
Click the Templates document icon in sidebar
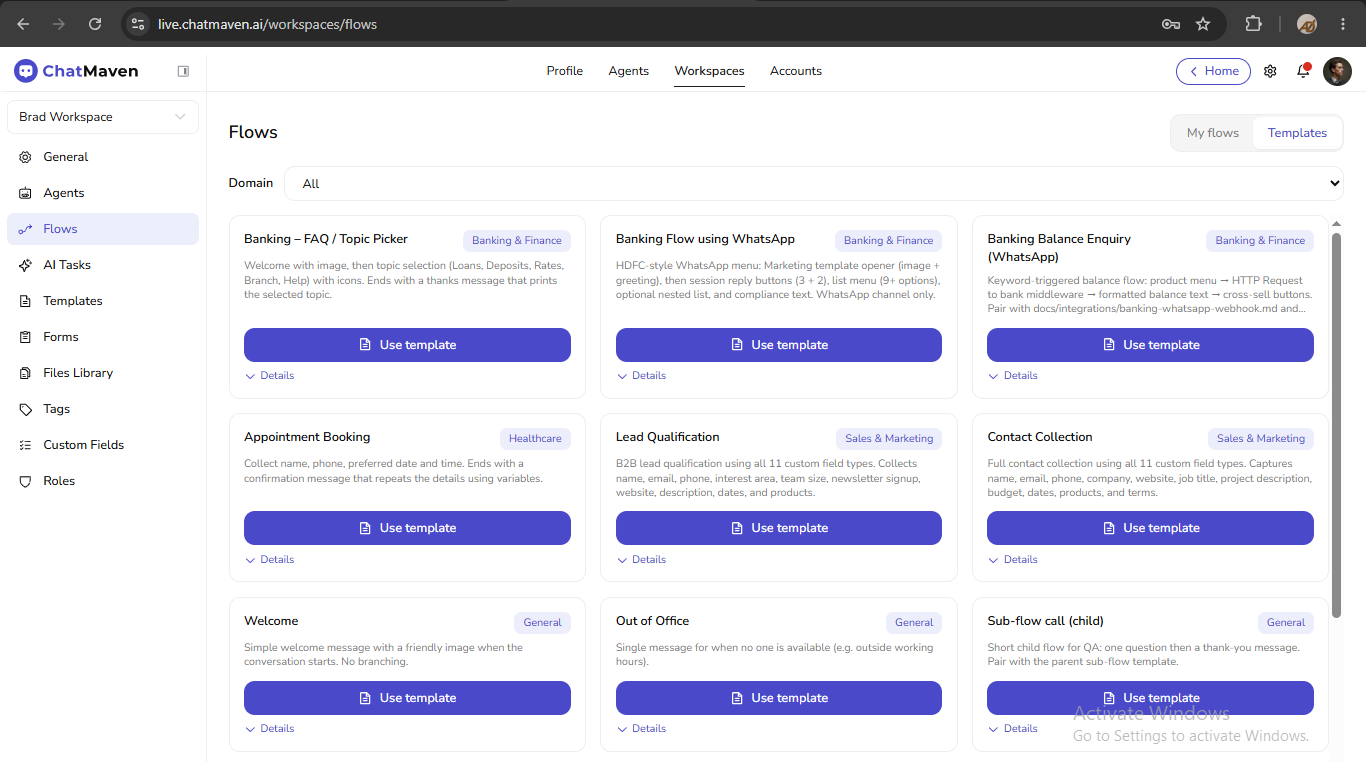tap(25, 301)
